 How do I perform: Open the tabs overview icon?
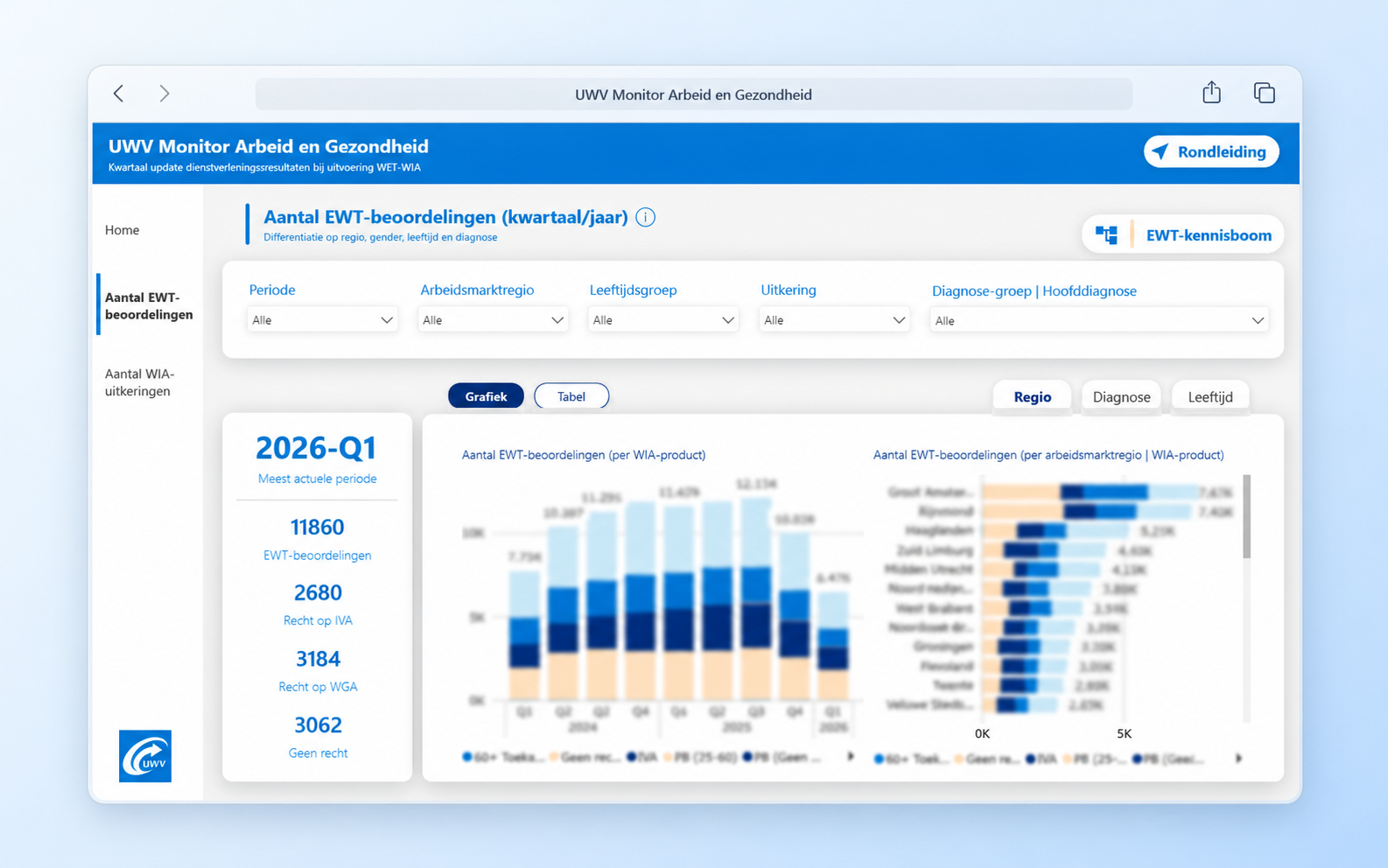click(x=1264, y=92)
